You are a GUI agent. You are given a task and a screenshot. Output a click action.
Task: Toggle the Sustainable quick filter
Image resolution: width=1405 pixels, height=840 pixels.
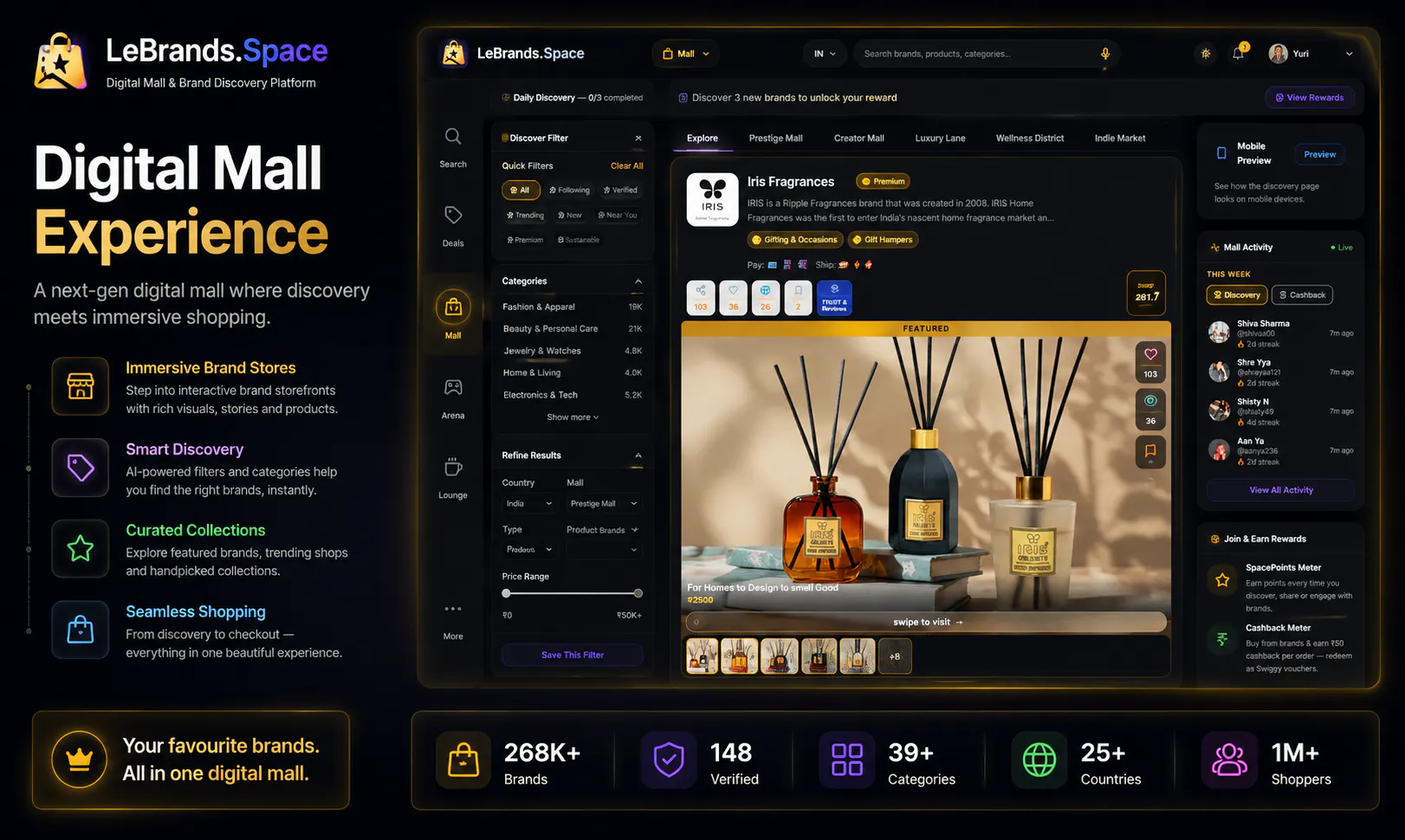(579, 240)
